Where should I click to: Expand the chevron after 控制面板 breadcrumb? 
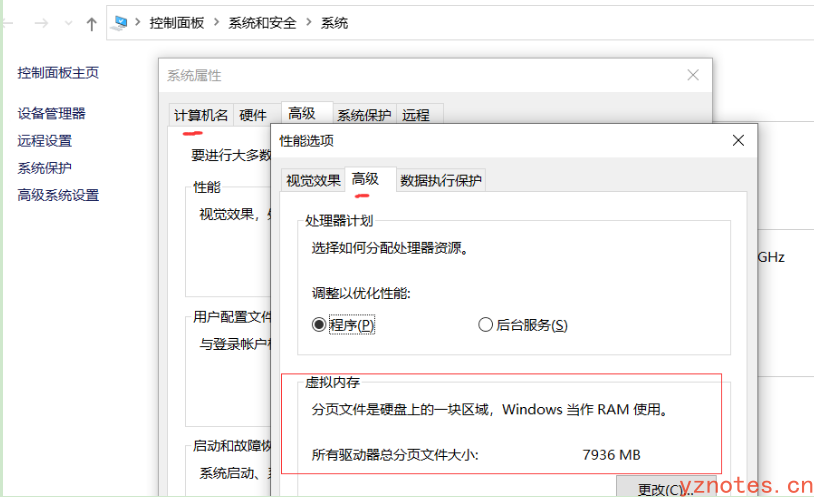pos(216,22)
